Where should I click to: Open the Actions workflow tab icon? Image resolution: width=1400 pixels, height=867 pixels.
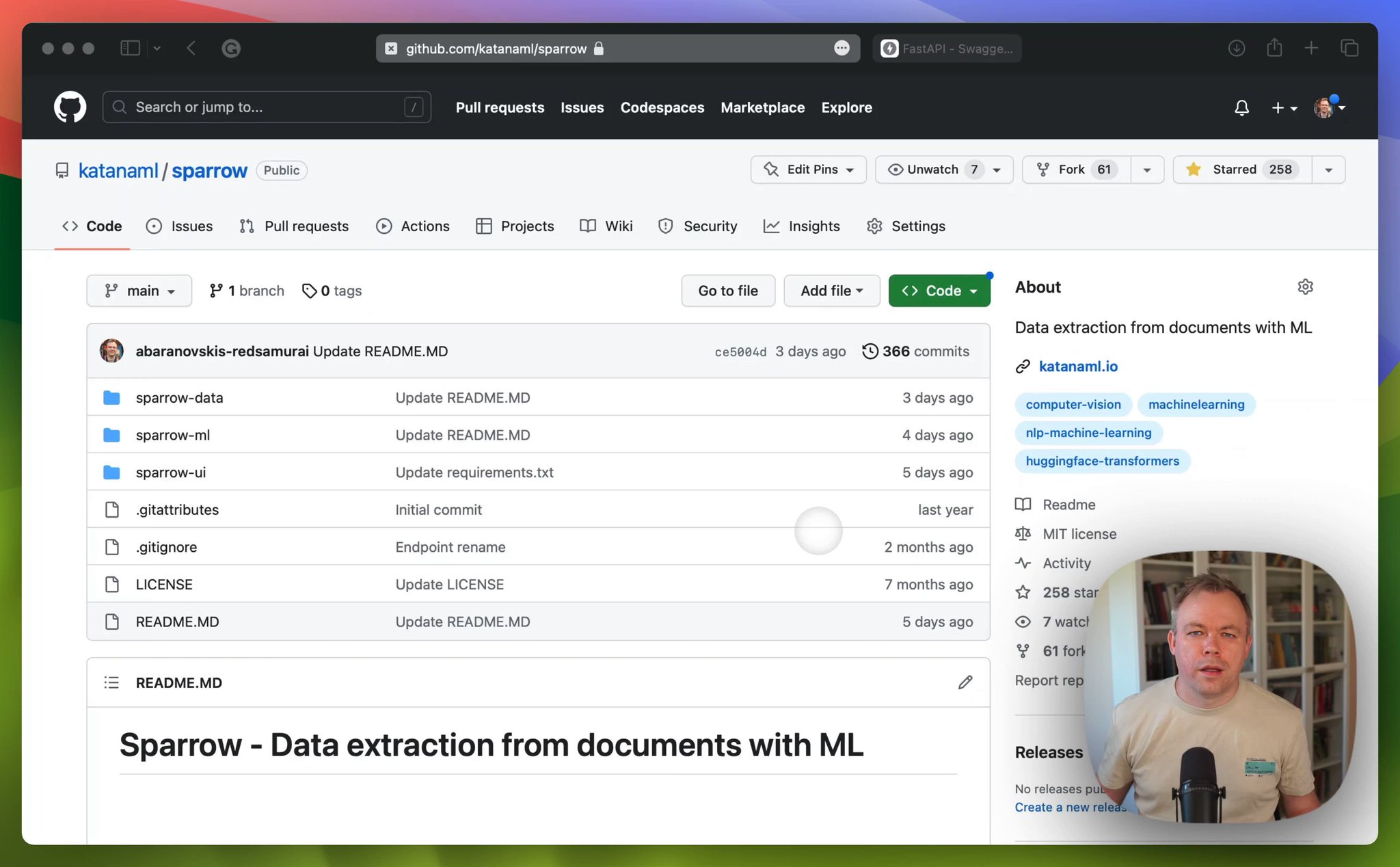point(384,226)
